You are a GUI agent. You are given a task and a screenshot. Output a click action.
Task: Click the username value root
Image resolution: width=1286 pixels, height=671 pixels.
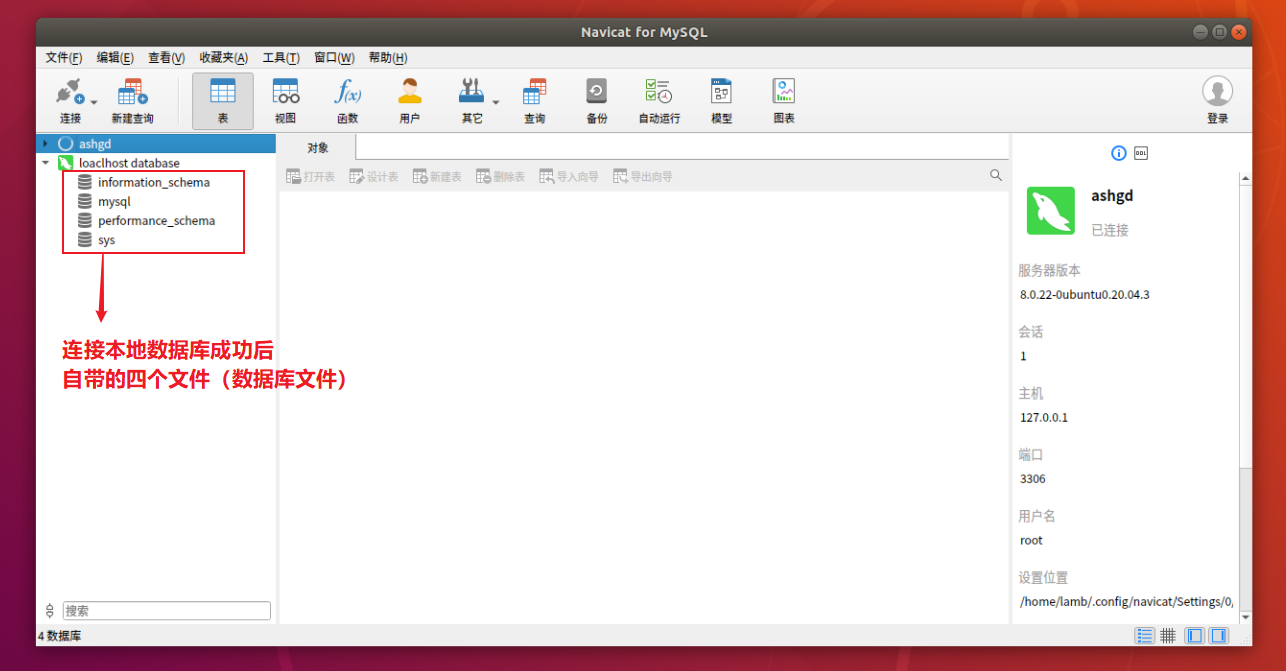[1031, 540]
